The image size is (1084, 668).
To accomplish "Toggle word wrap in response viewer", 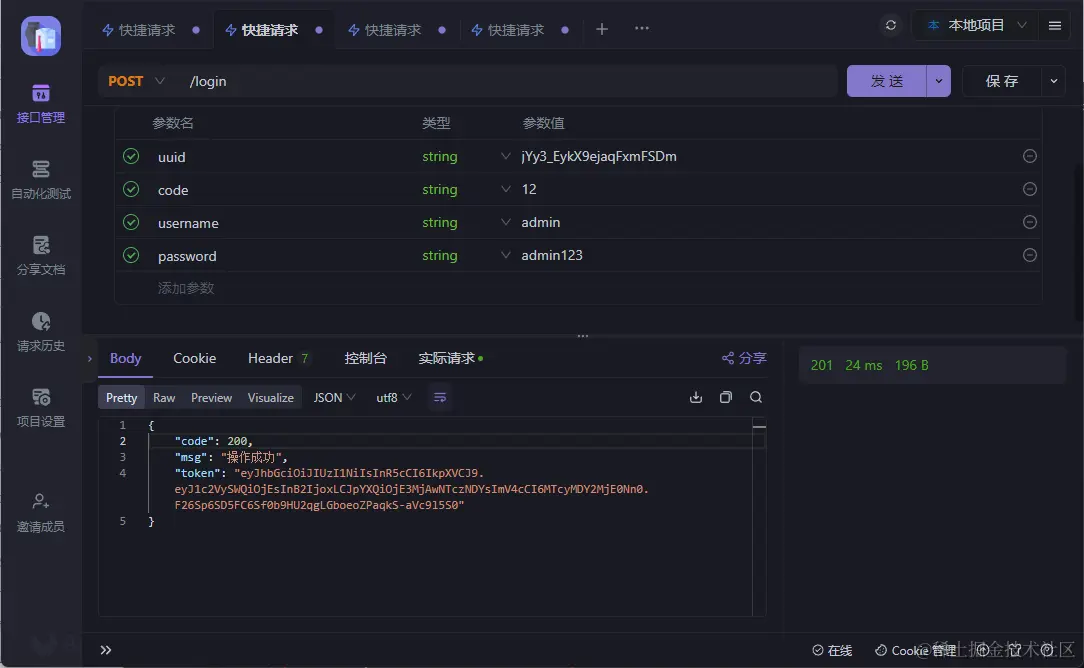I will point(440,398).
